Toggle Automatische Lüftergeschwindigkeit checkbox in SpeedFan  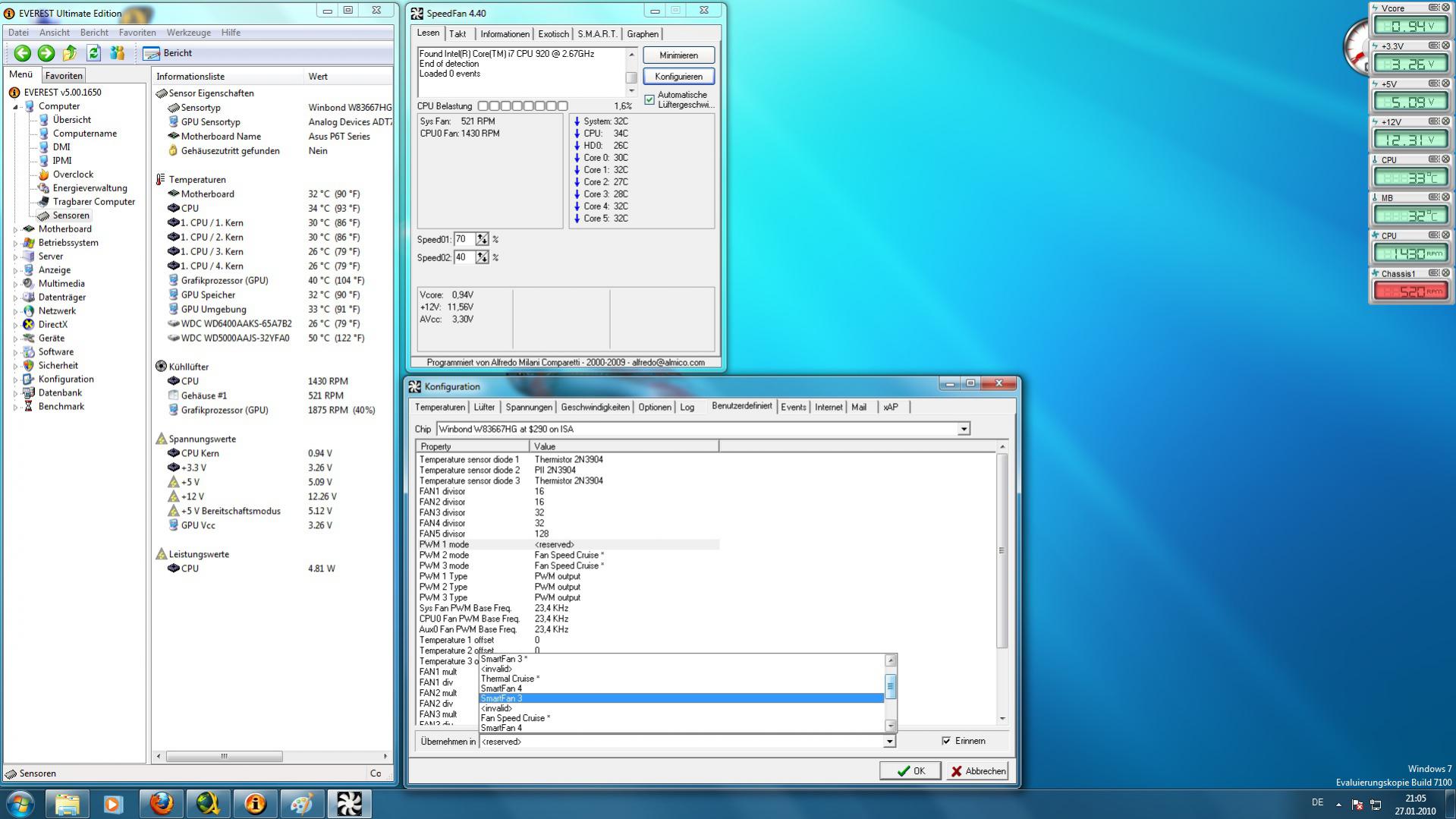pos(649,99)
